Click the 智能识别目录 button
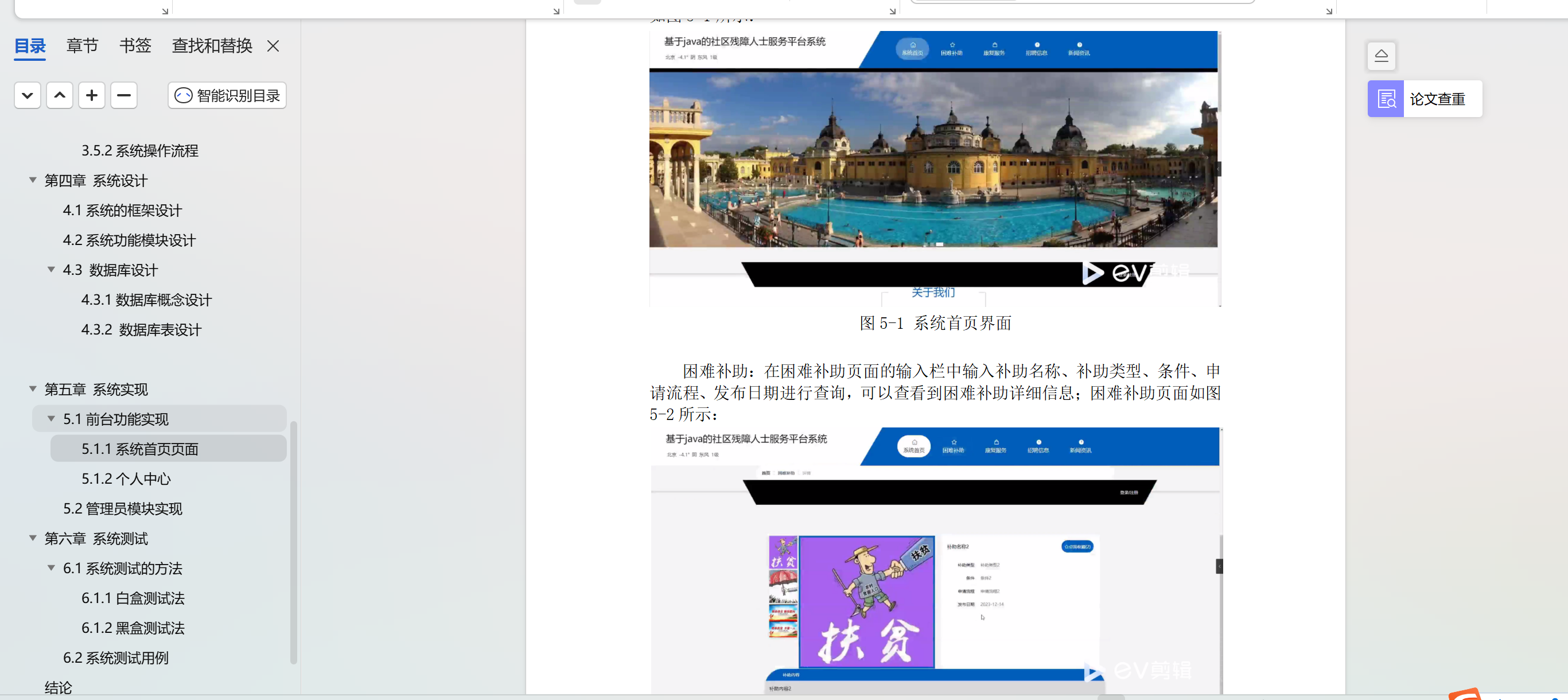 (227, 96)
